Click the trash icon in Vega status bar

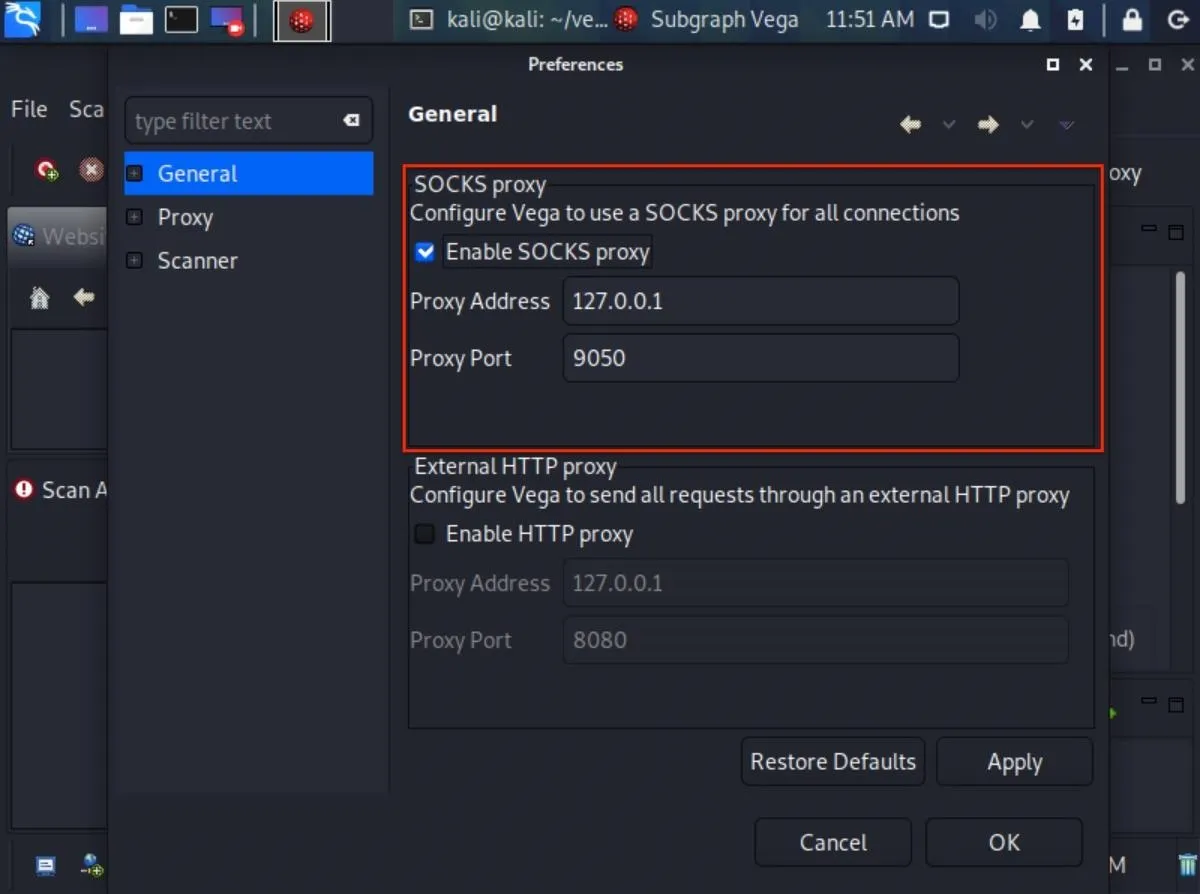pos(1186,865)
